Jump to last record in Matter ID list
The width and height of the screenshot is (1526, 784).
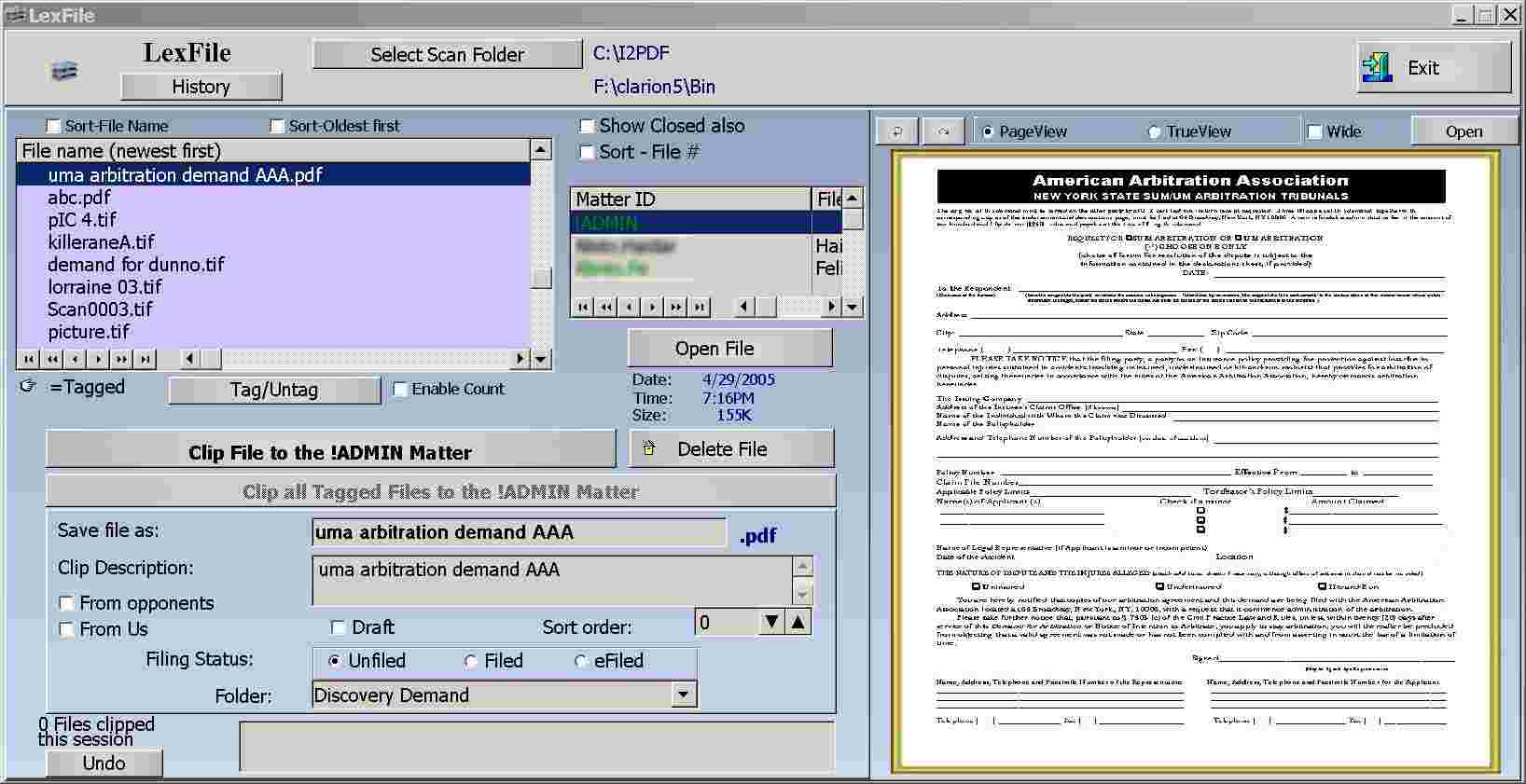(700, 307)
